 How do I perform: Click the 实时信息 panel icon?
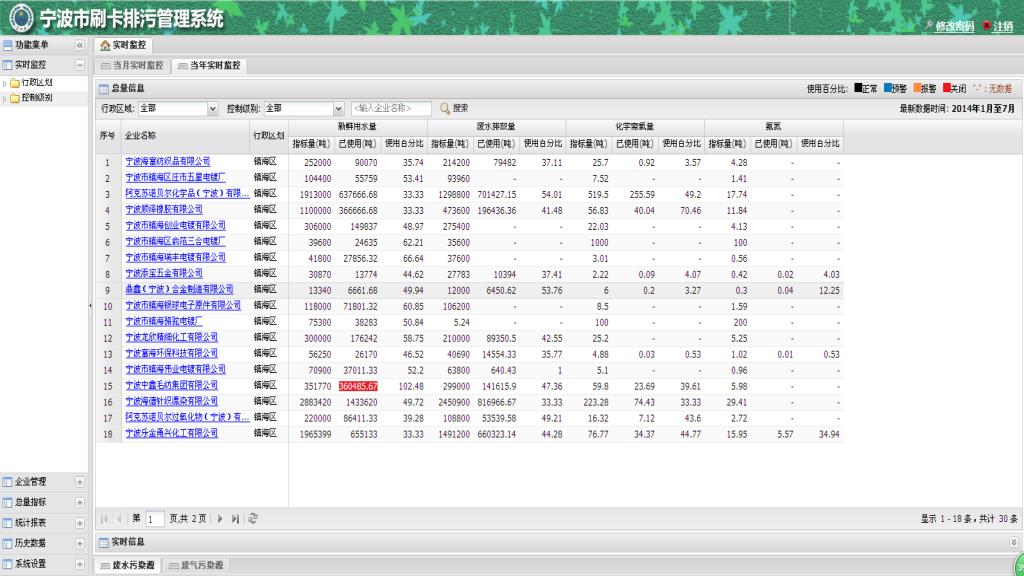(104, 542)
